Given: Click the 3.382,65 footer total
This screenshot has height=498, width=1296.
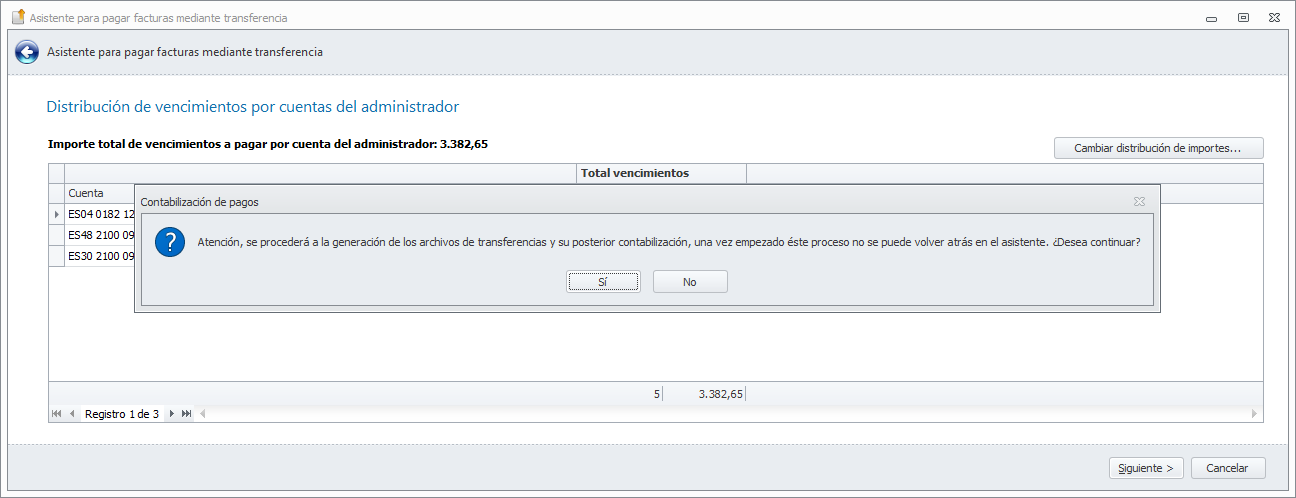Looking at the screenshot, I should [720, 394].
